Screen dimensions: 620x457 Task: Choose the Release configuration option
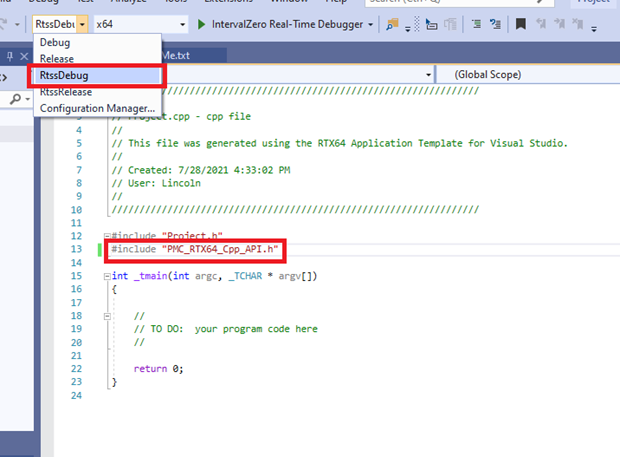pos(56,59)
